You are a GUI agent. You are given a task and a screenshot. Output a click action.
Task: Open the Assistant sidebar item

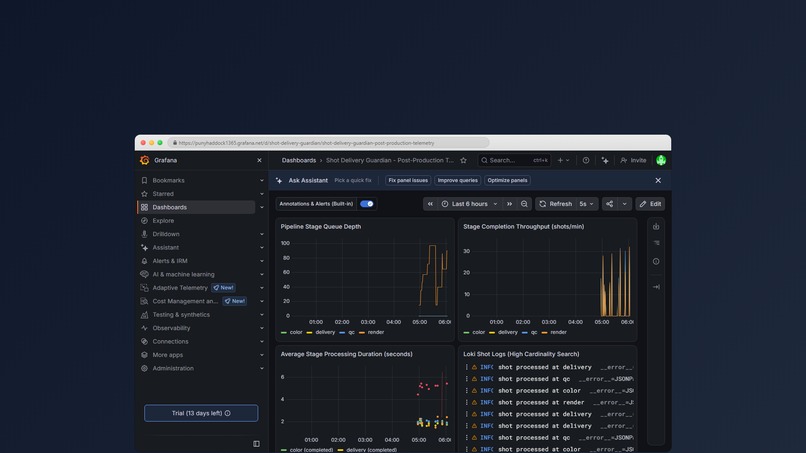(166, 247)
